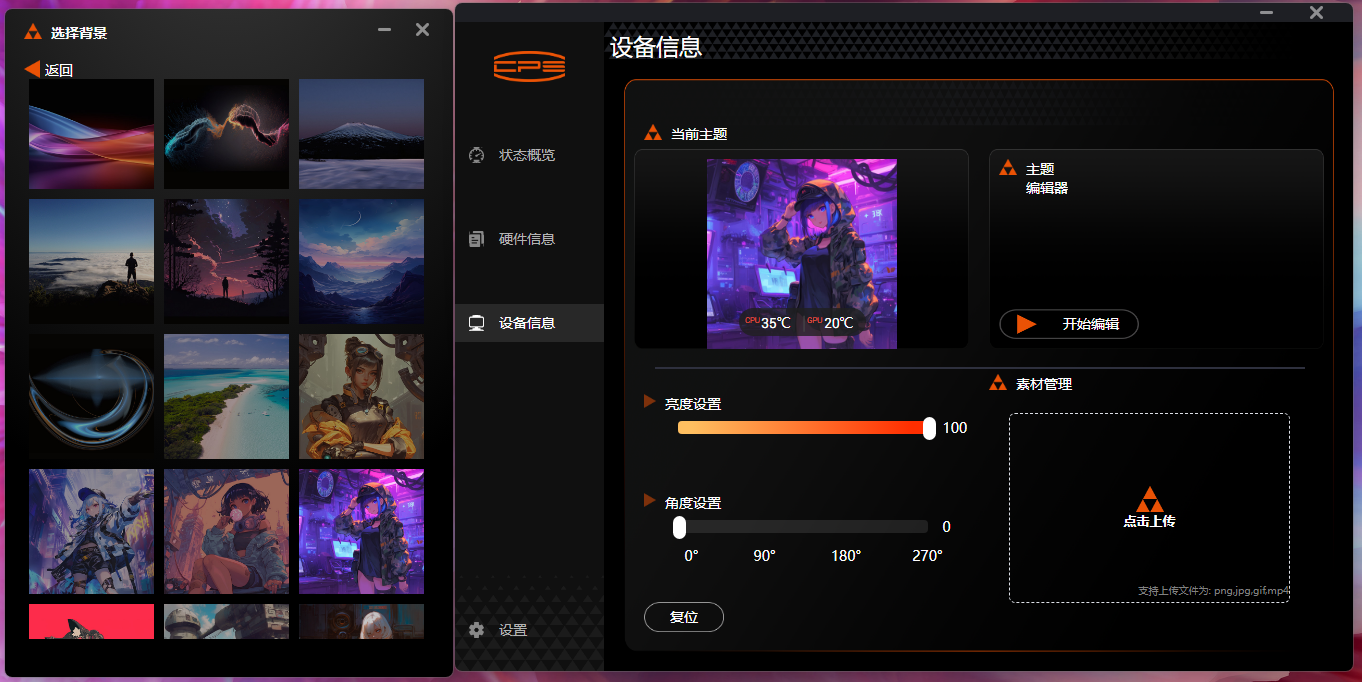Select the 0° angle preset label
Image resolution: width=1362 pixels, height=682 pixels.
point(691,556)
